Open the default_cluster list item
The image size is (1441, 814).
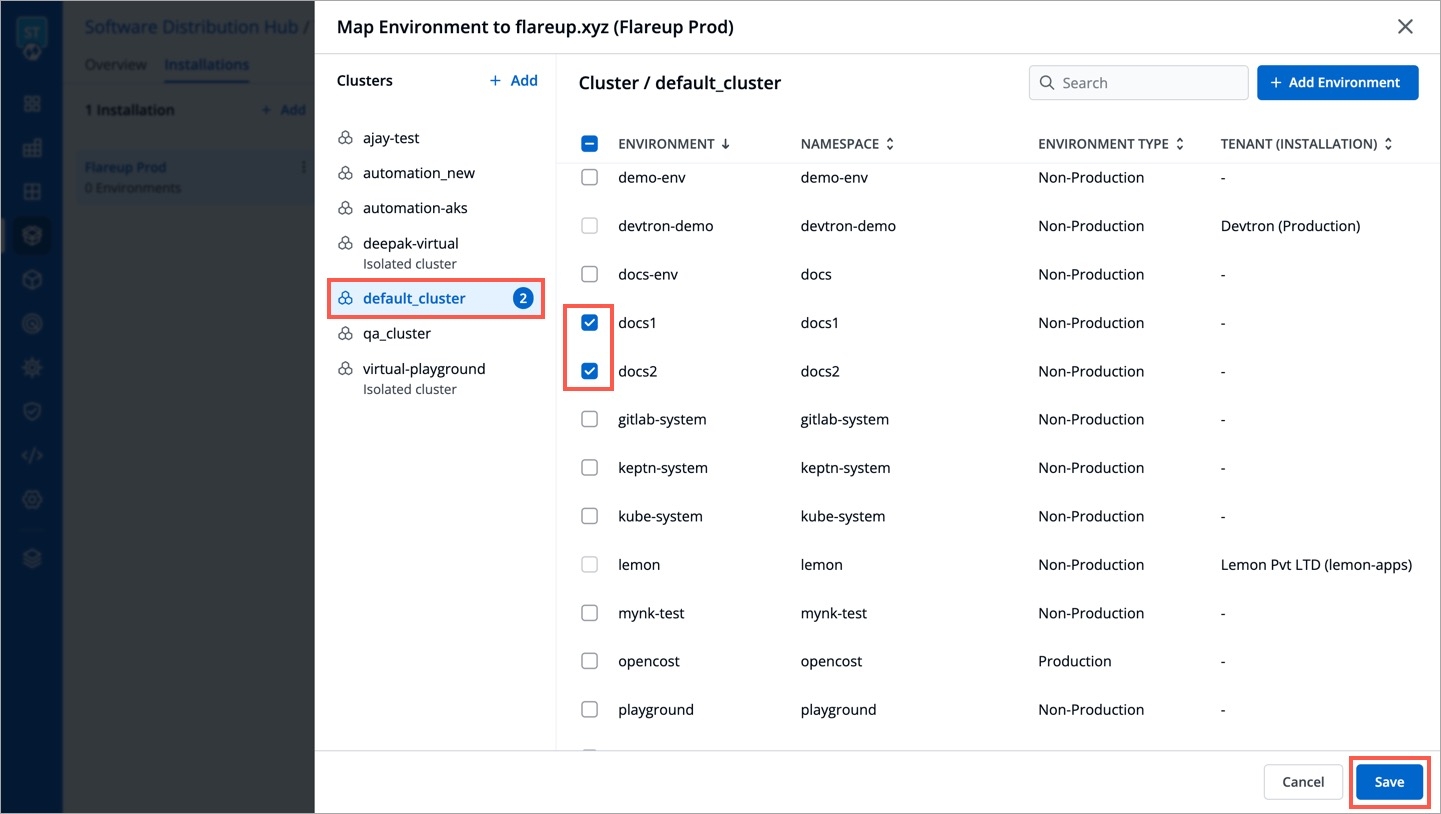[414, 298]
